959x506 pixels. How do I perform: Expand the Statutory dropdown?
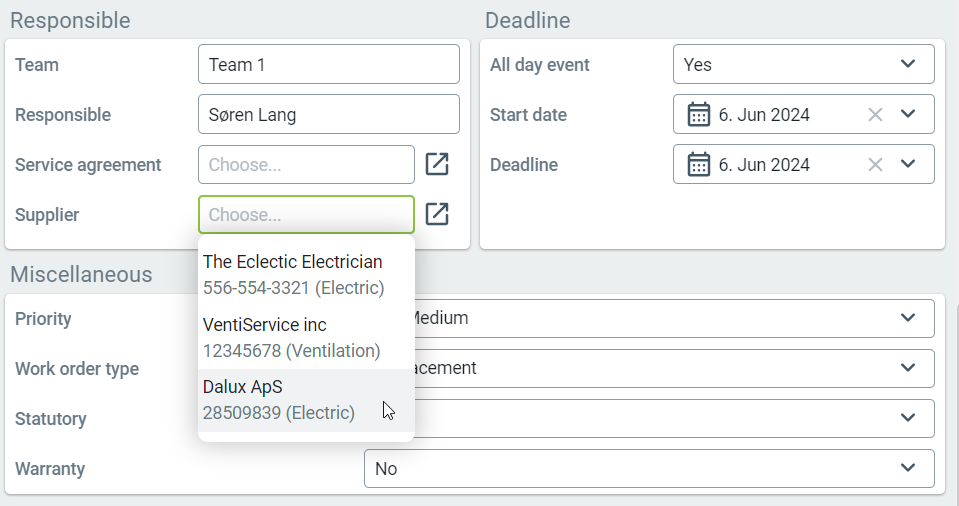(x=907, y=418)
